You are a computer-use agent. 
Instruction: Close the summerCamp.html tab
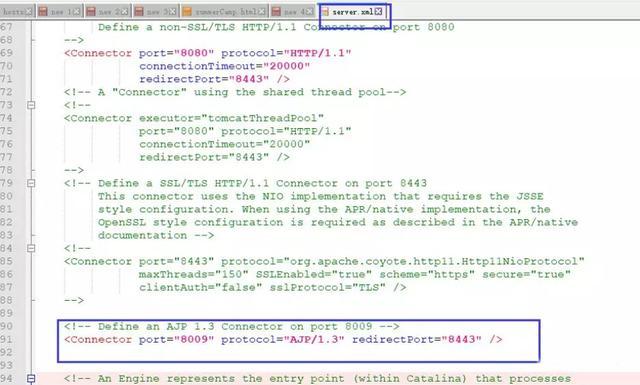[262, 12]
